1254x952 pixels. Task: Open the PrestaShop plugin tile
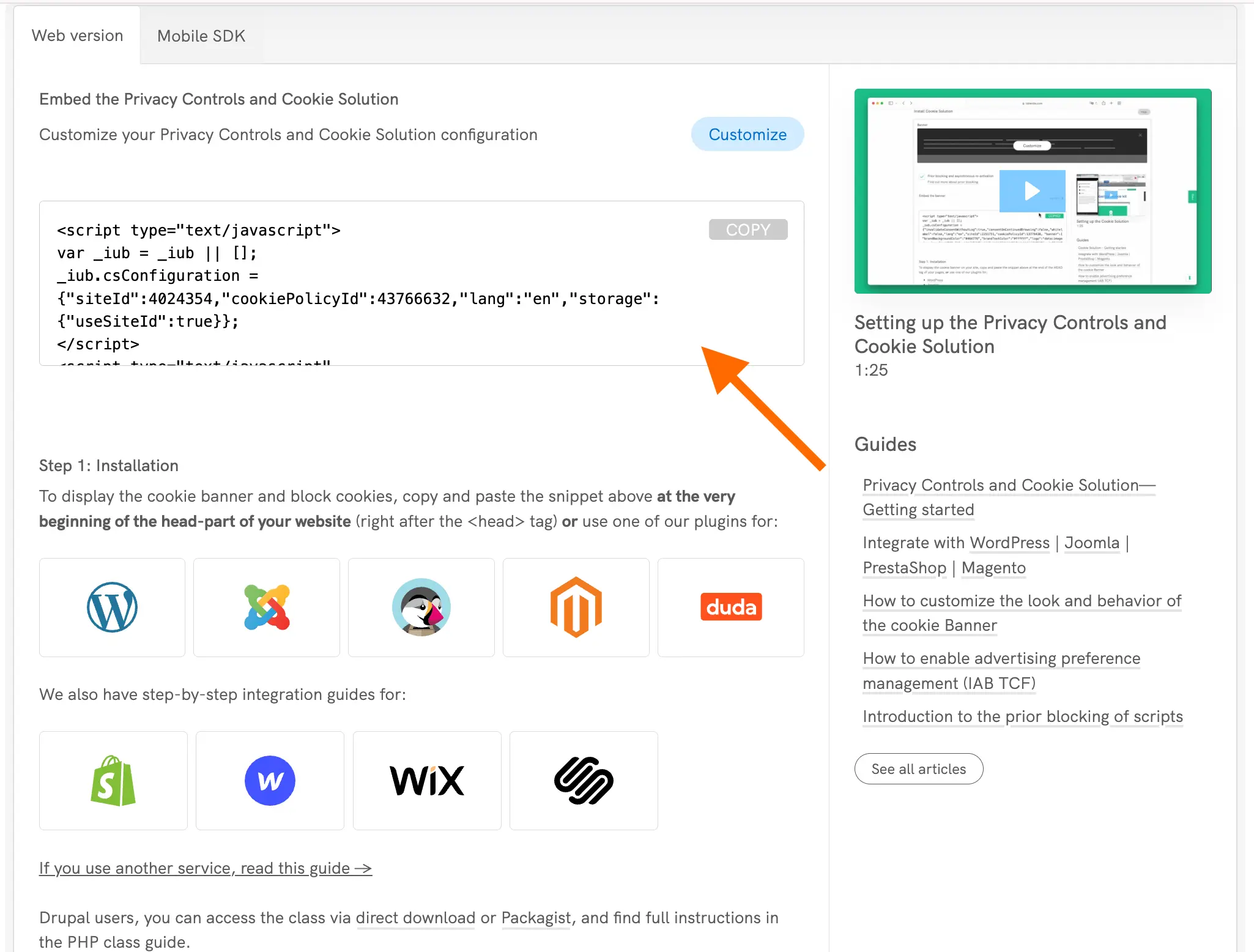point(421,607)
